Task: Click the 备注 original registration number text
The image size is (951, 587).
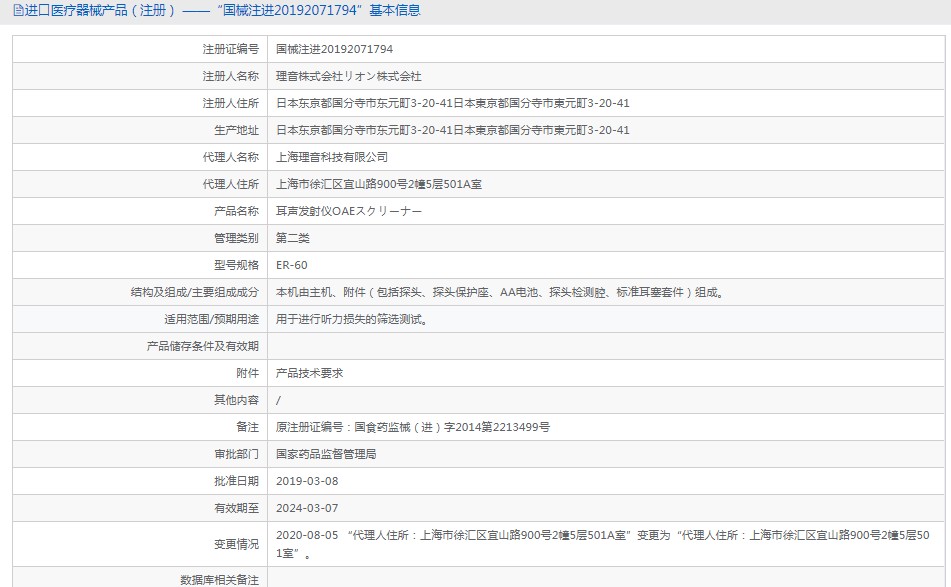Action: click(412, 427)
